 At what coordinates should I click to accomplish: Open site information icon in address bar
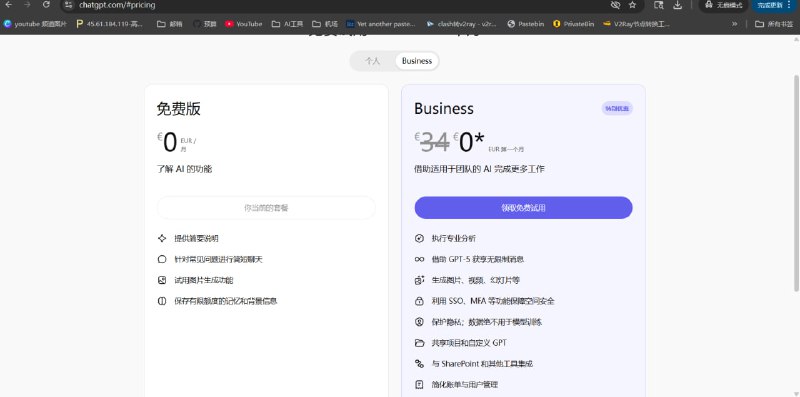click(x=69, y=5)
